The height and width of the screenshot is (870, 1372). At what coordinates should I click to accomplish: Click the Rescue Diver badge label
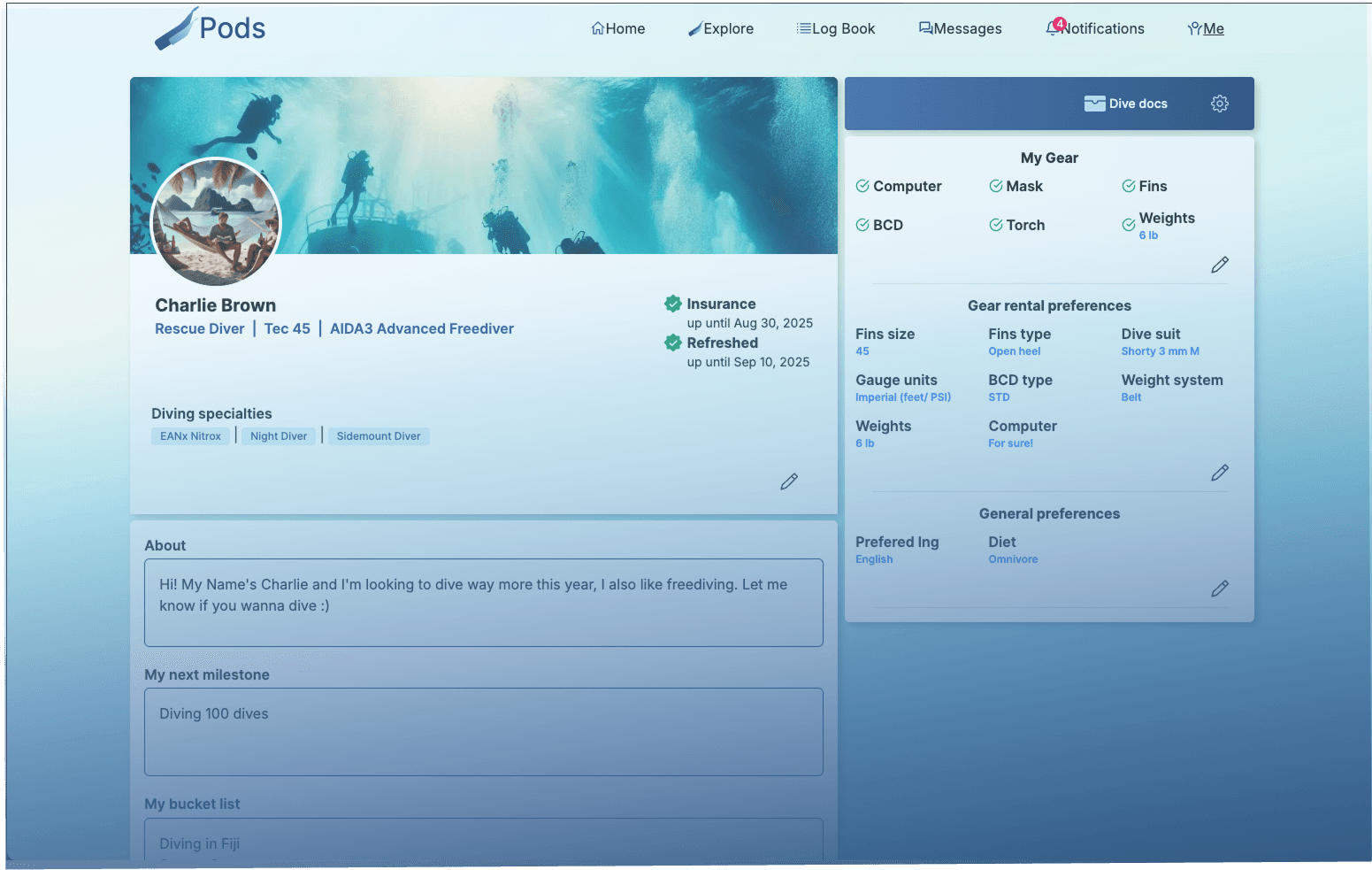click(x=199, y=328)
